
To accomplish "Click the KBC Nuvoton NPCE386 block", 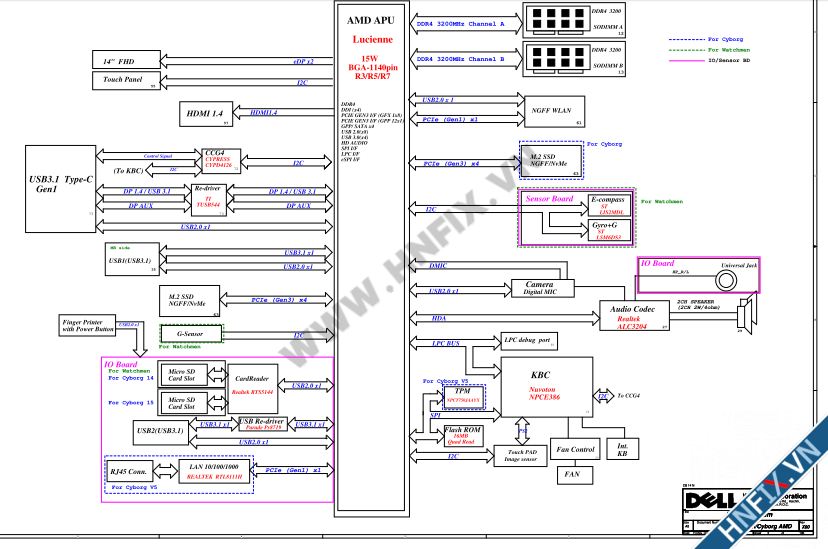I will tap(547, 387).
